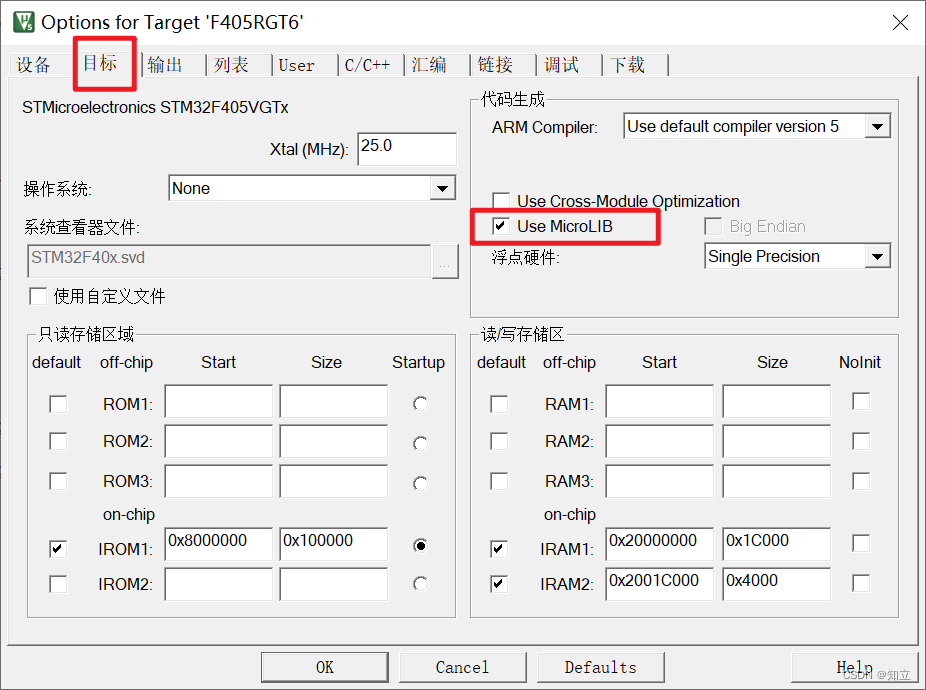
Task: Select the ROM1 Startup radio button
Action: point(420,404)
